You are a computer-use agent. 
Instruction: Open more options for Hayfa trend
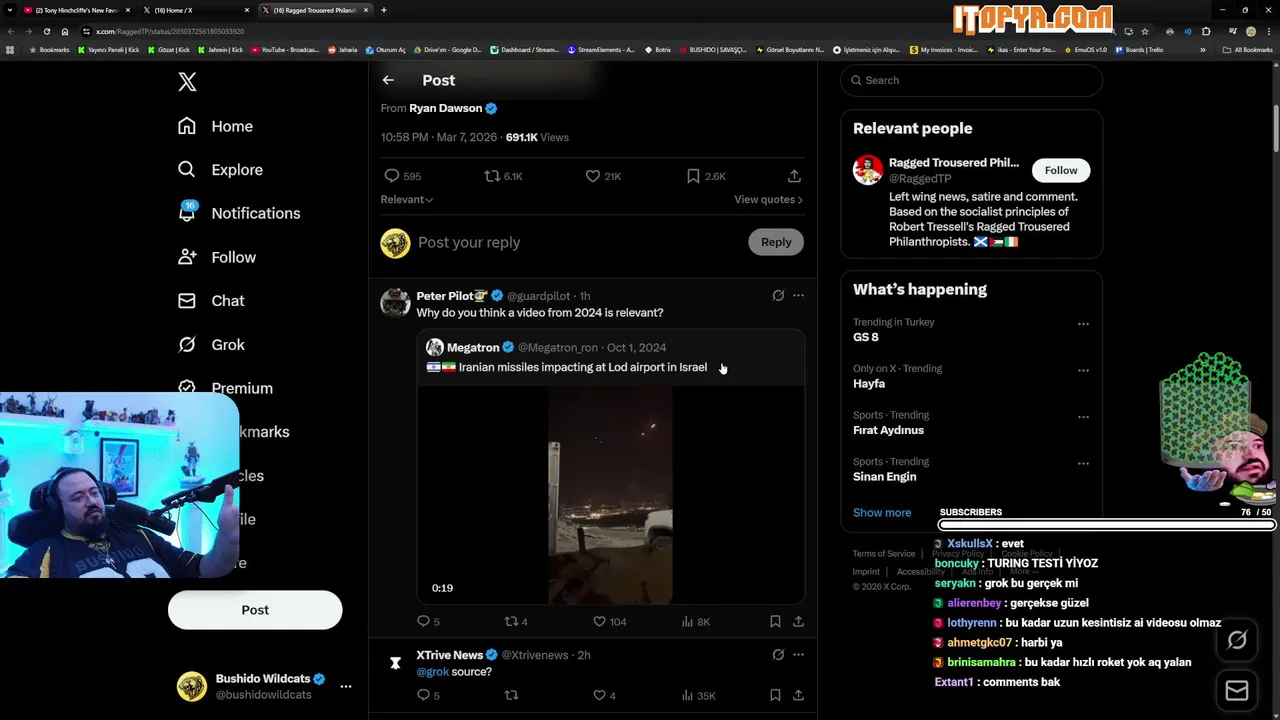pyautogui.click(x=1083, y=370)
